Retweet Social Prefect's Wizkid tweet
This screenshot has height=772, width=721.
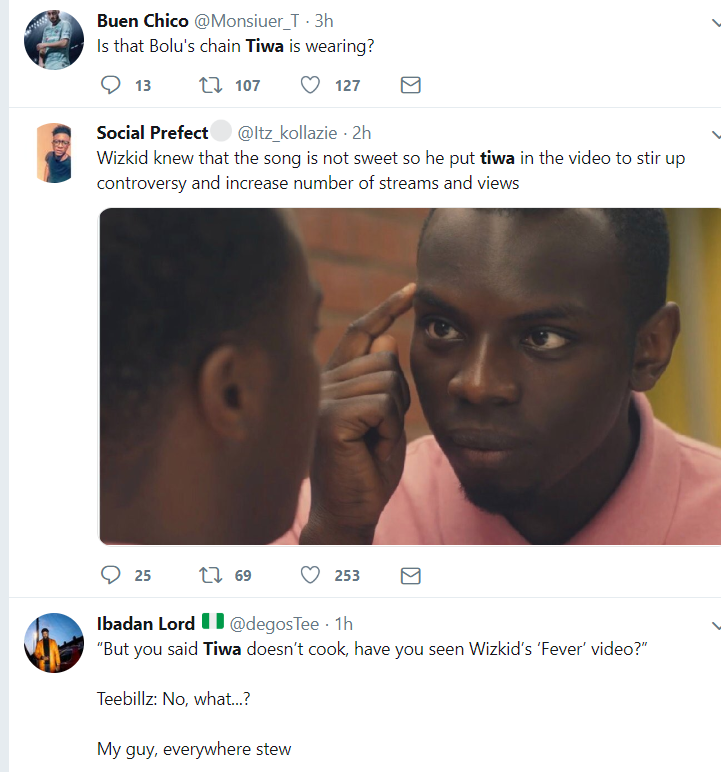[211, 575]
